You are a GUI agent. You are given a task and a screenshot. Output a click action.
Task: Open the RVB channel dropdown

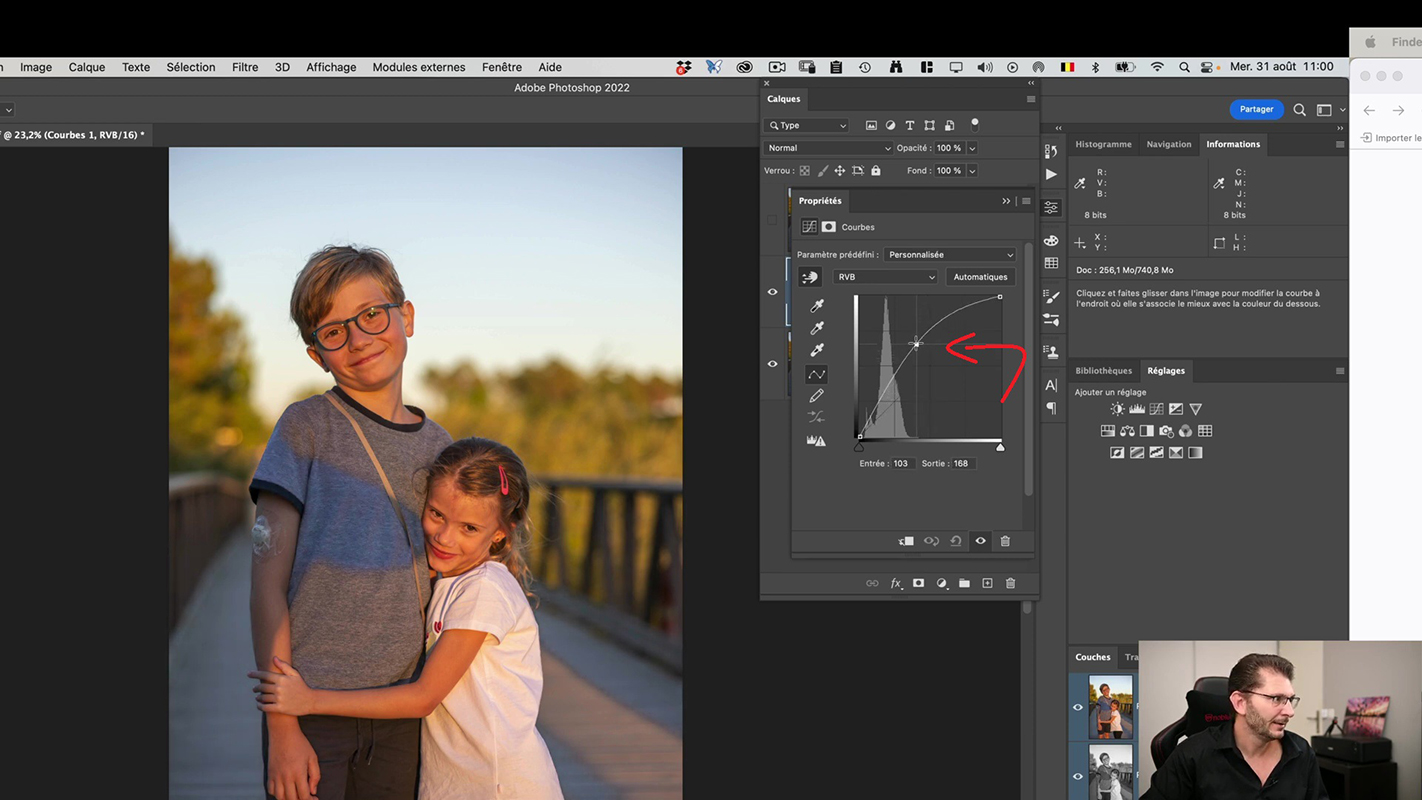885,277
